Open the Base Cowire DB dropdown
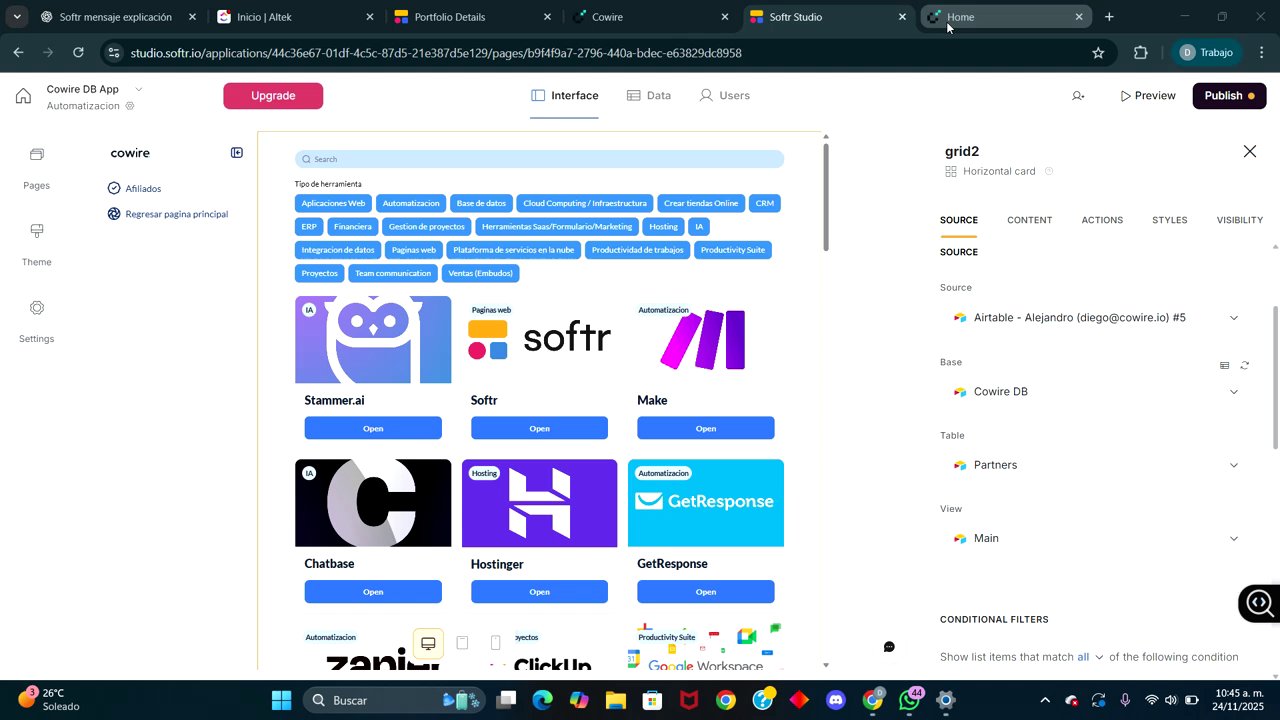1280x720 pixels. tap(1095, 392)
